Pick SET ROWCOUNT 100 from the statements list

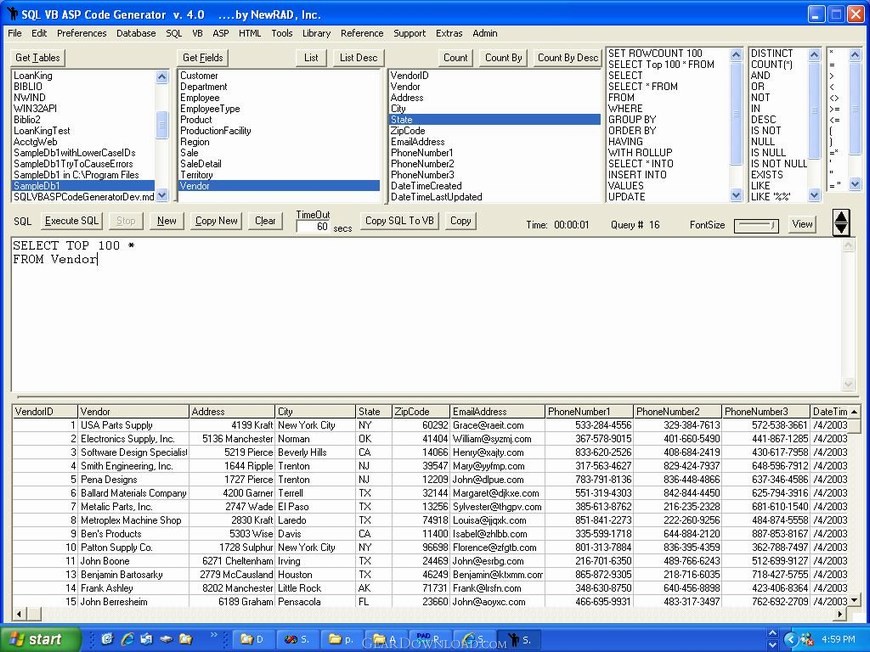point(655,53)
